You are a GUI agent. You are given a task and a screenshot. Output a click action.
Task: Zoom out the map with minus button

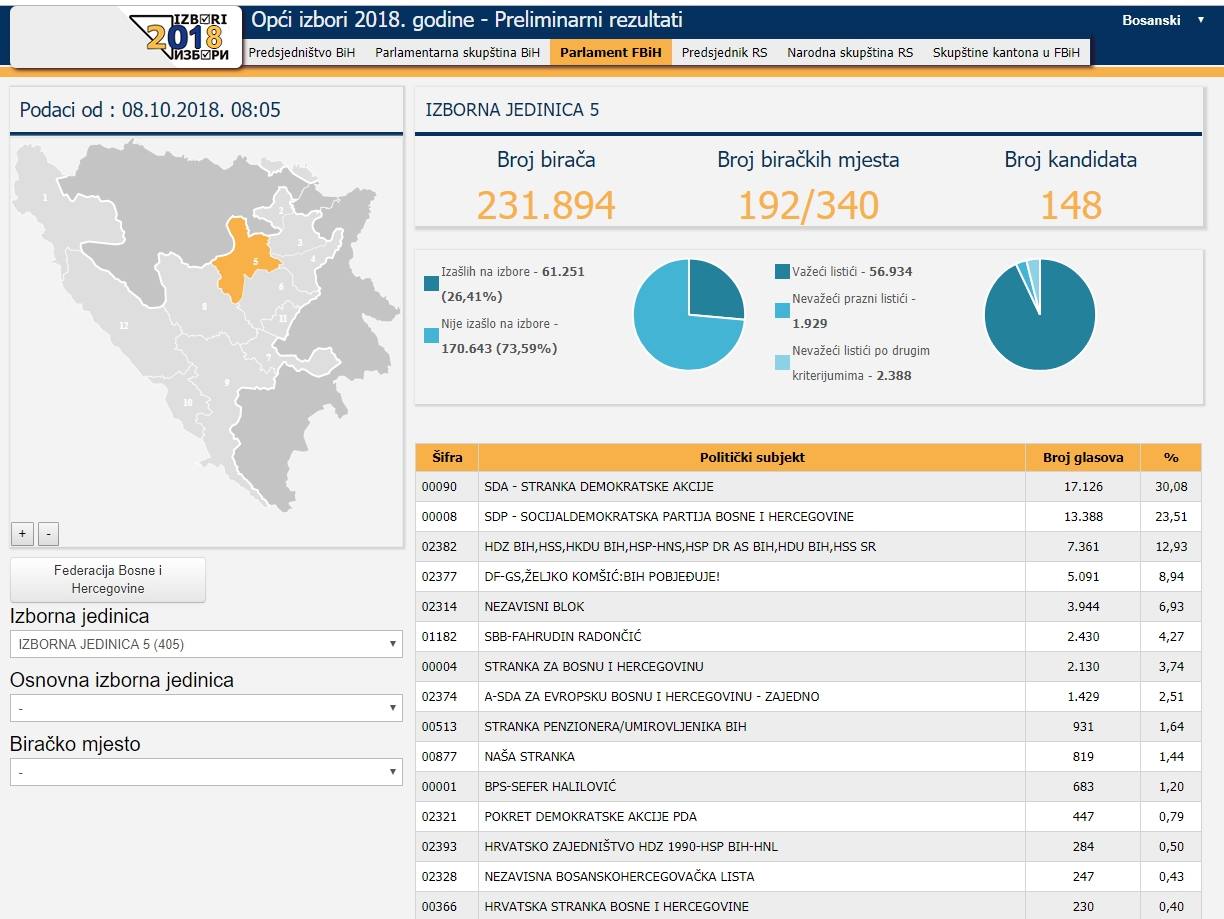point(48,533)
